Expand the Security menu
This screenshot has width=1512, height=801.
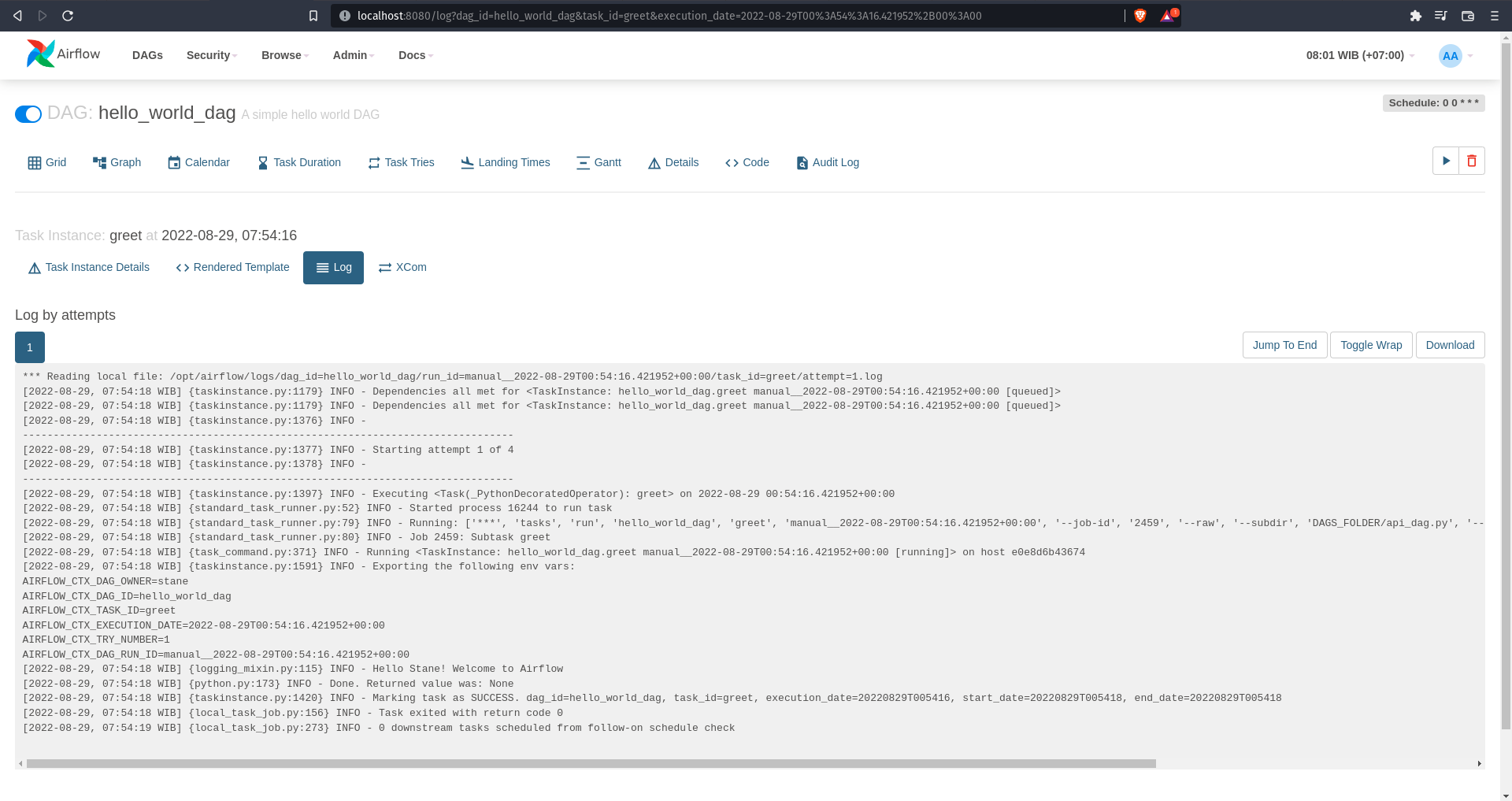tap(212, 55)
